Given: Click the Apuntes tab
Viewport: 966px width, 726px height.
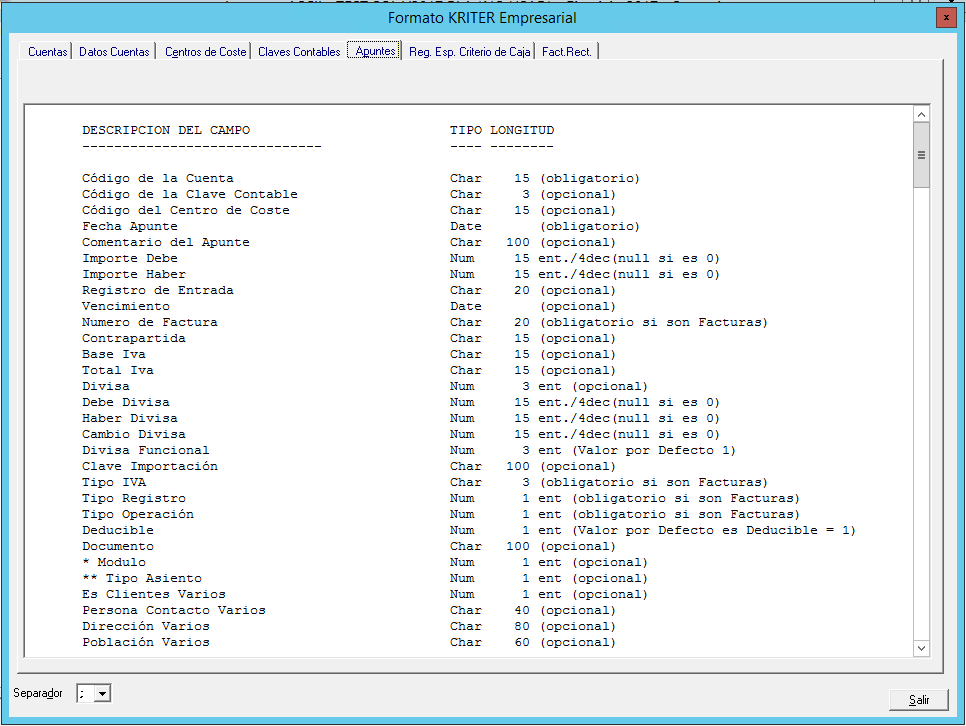Looking at the screenshot, I should [375, 51].
